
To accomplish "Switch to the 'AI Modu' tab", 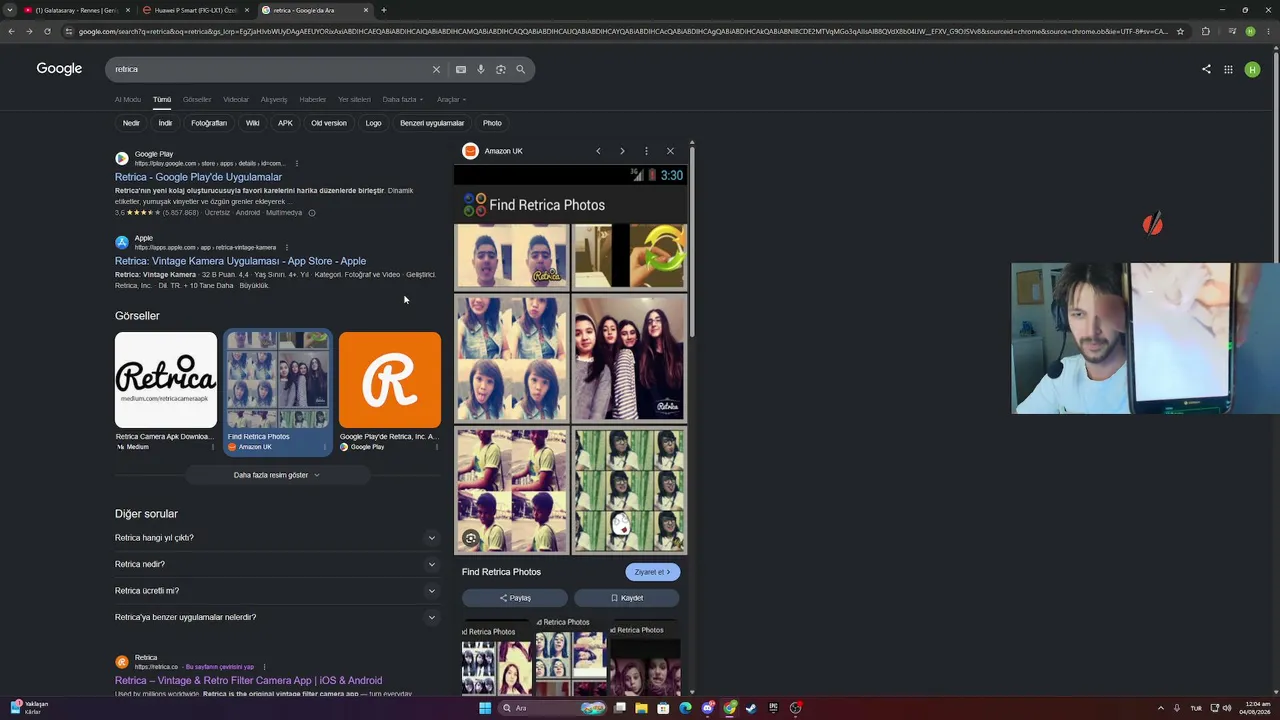I will coord(128,99).
